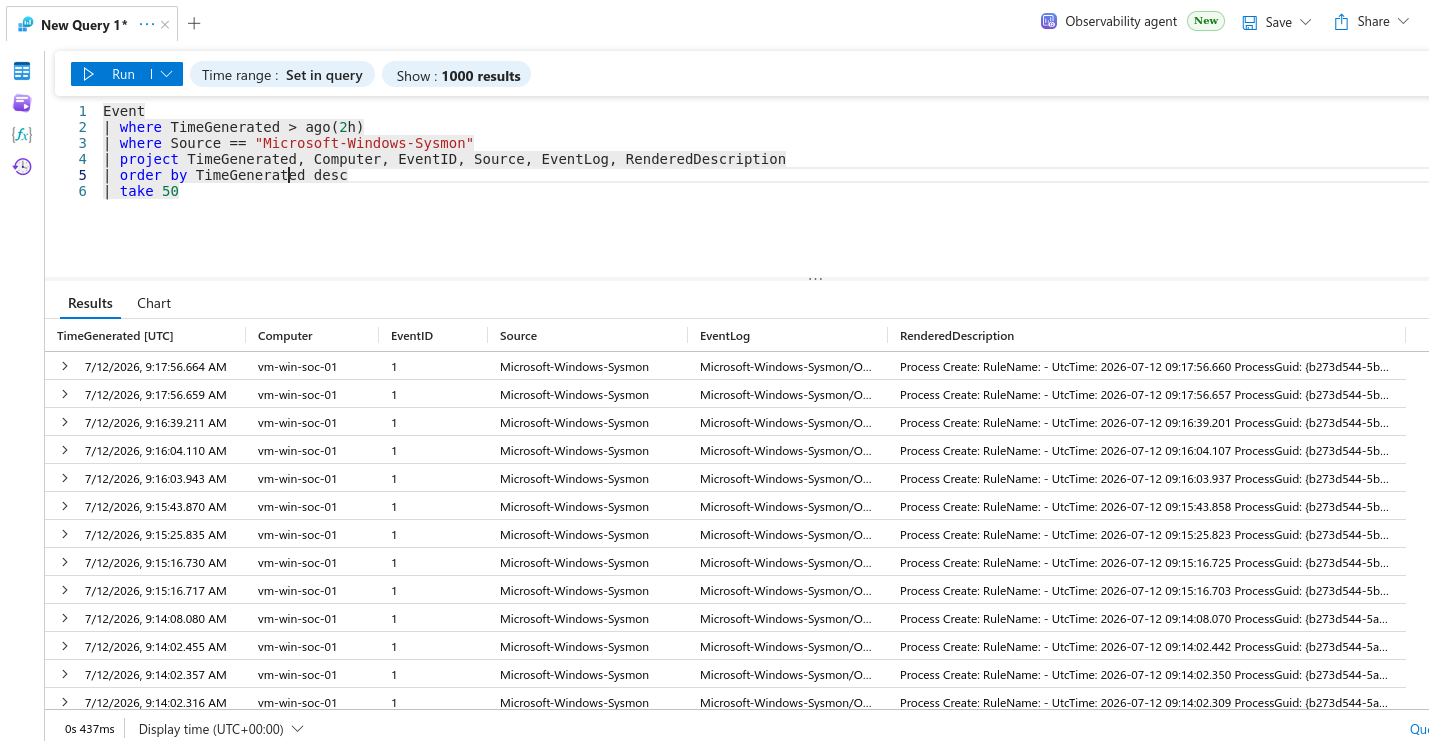Run the query
This screenshot has height=741, width=1429.
[x=110, y=74]
